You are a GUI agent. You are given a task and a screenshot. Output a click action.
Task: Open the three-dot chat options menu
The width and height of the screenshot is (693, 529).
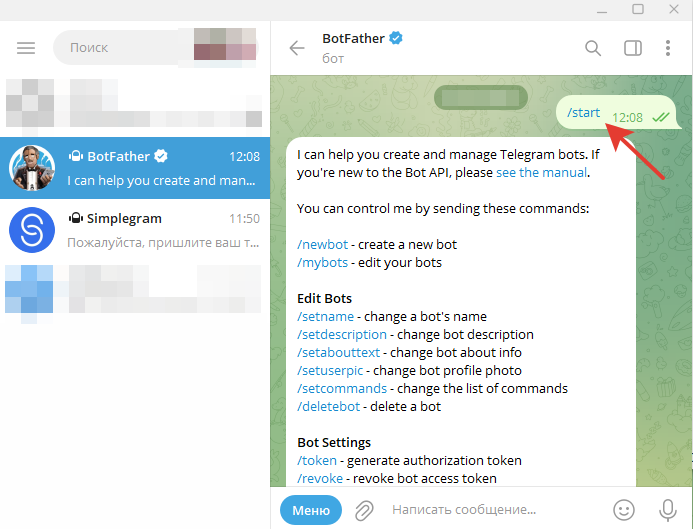coord(668,48)
